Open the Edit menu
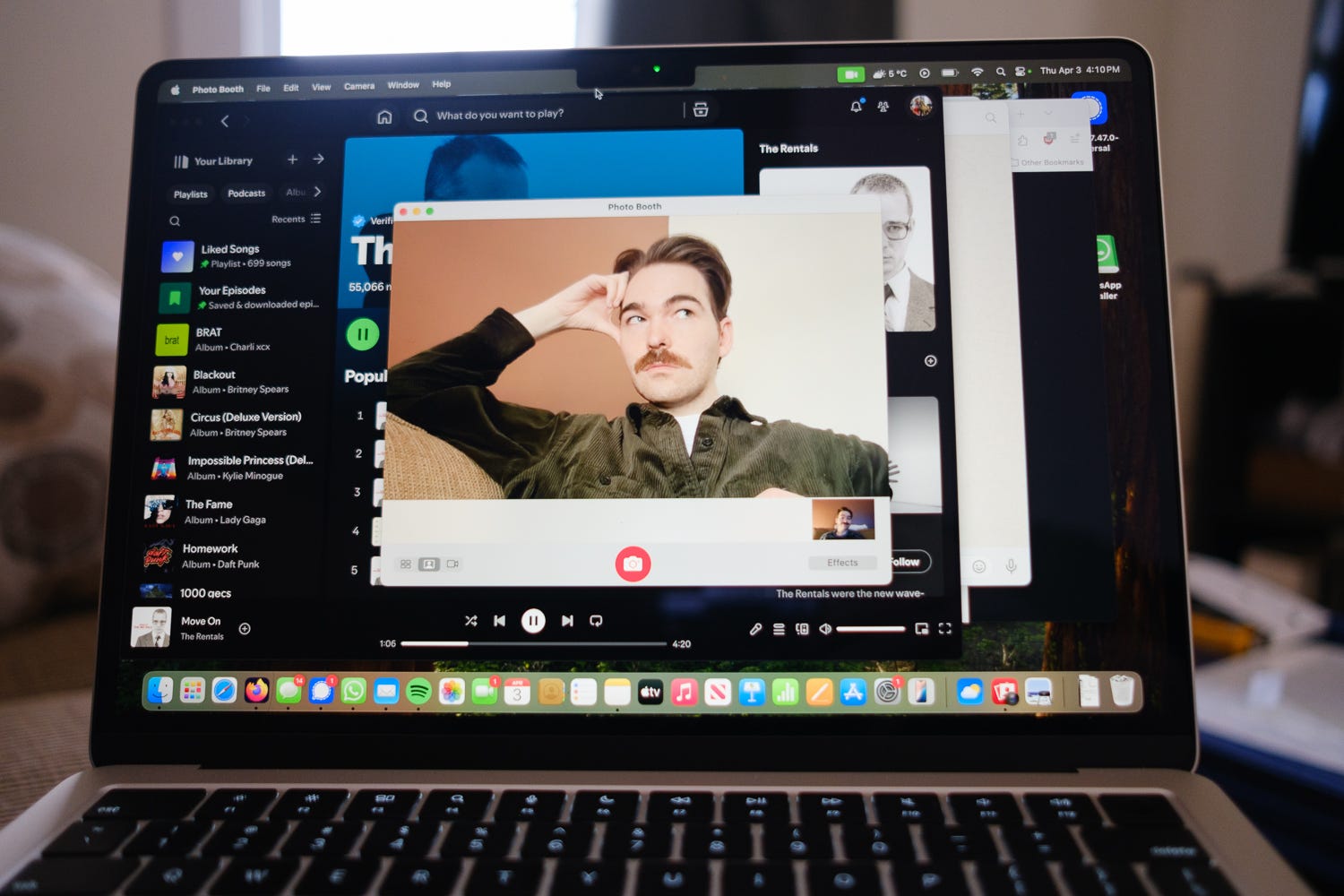Image resolution: width=1344 pixels, height=896 pixels. [291, 88]
